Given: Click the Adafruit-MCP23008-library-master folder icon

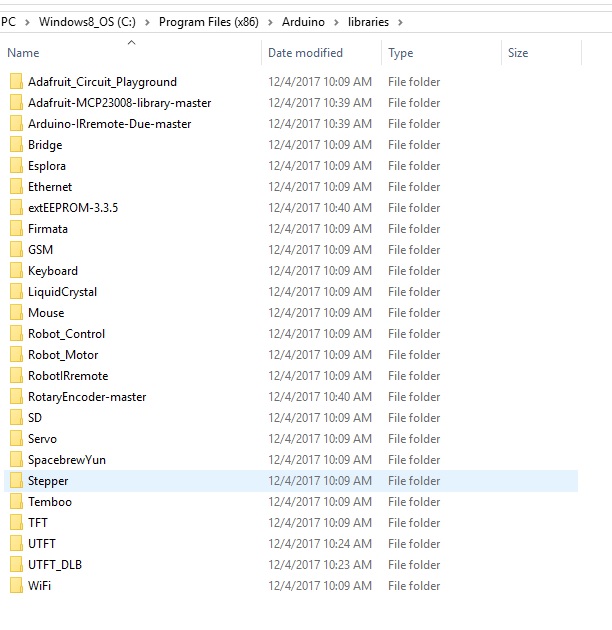Looking at the screenshot, I should click(x=16, y=102).
